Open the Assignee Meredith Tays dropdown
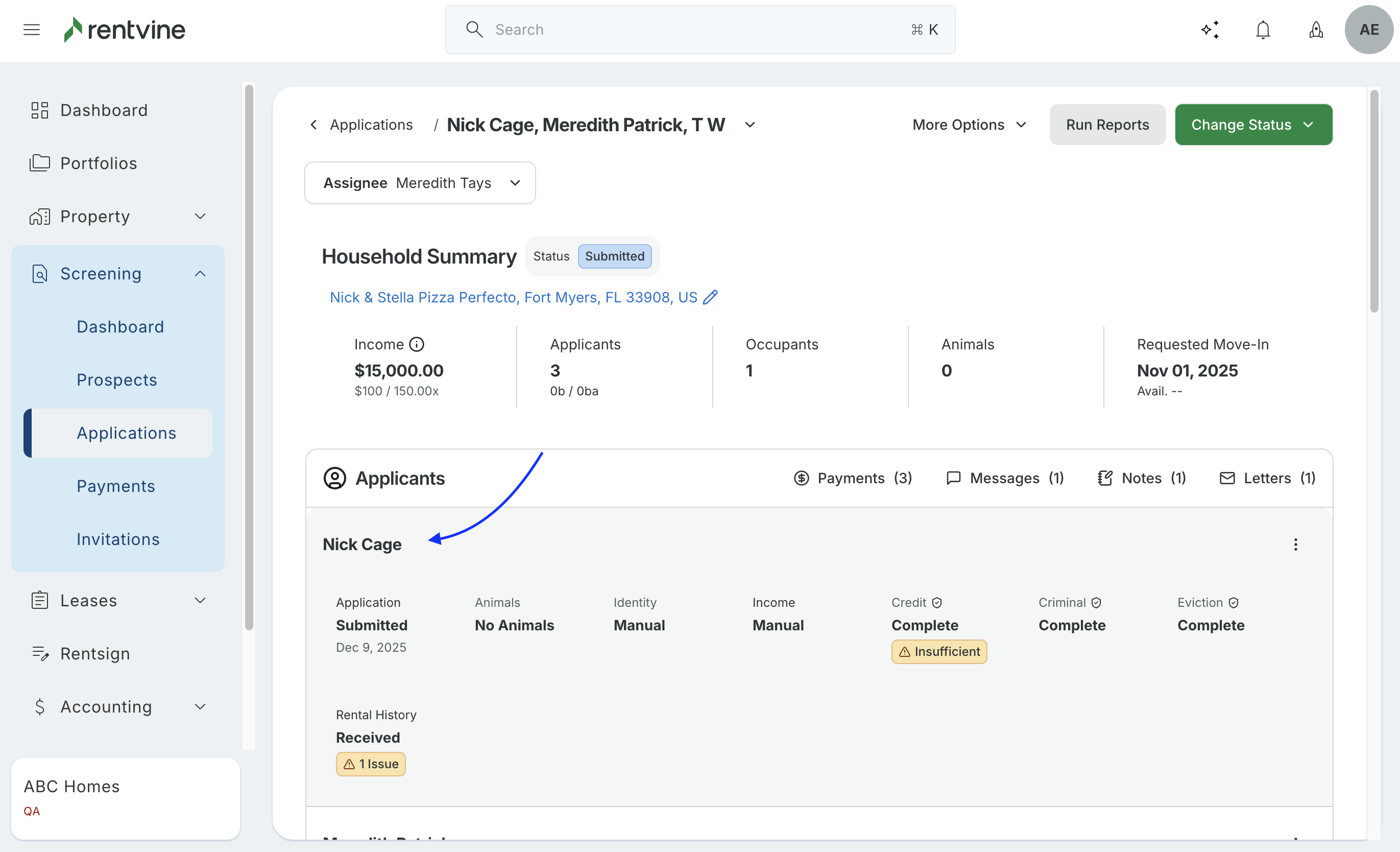Screen dimensions: 1400x852 420,183
